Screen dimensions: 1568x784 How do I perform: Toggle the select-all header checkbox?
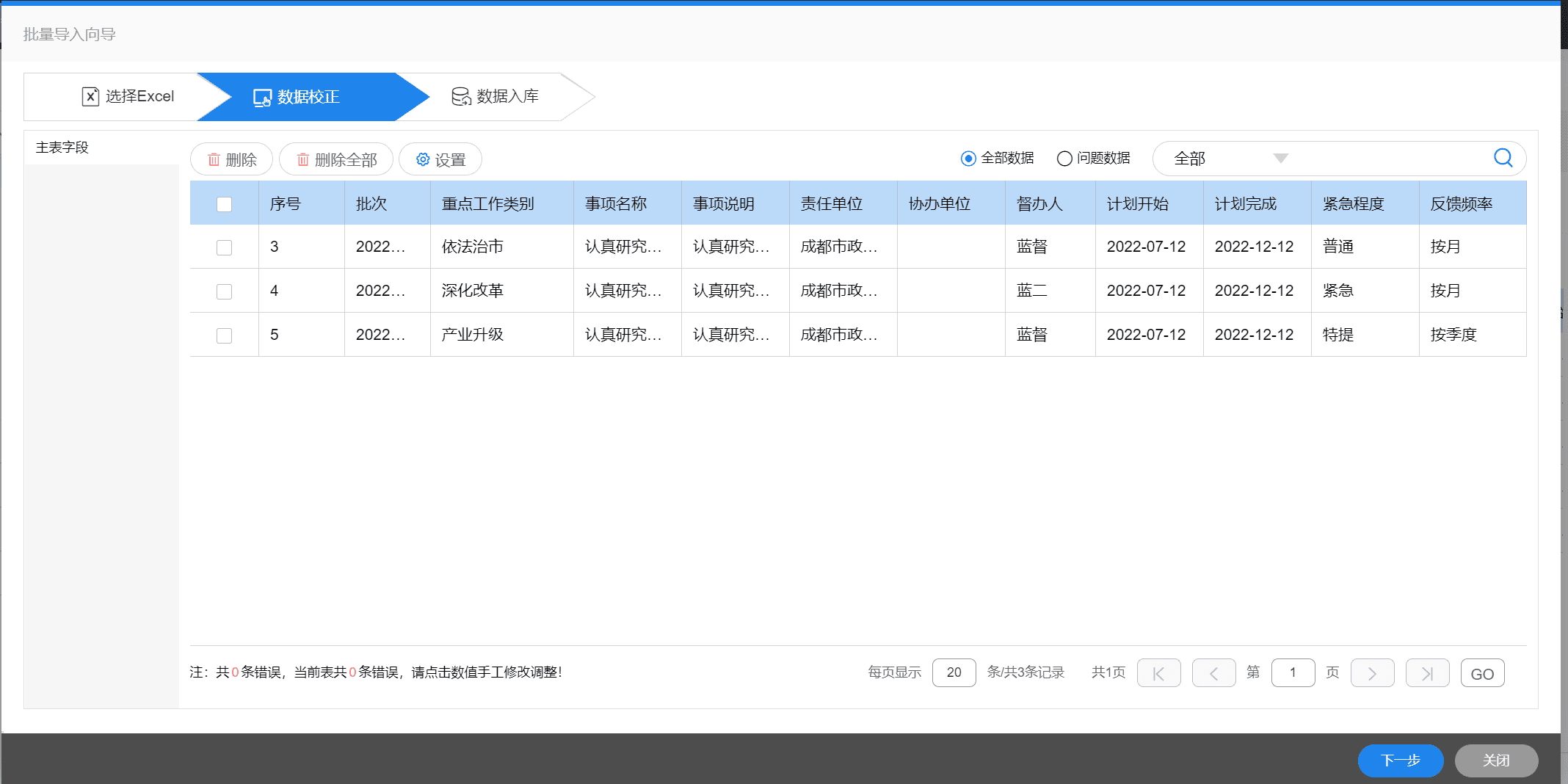point(224,204)
